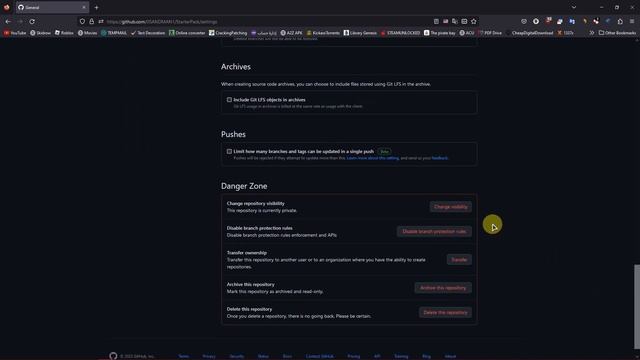Reload the current page
This screenshot has width=640, height=360.
(x=32, y=21)
